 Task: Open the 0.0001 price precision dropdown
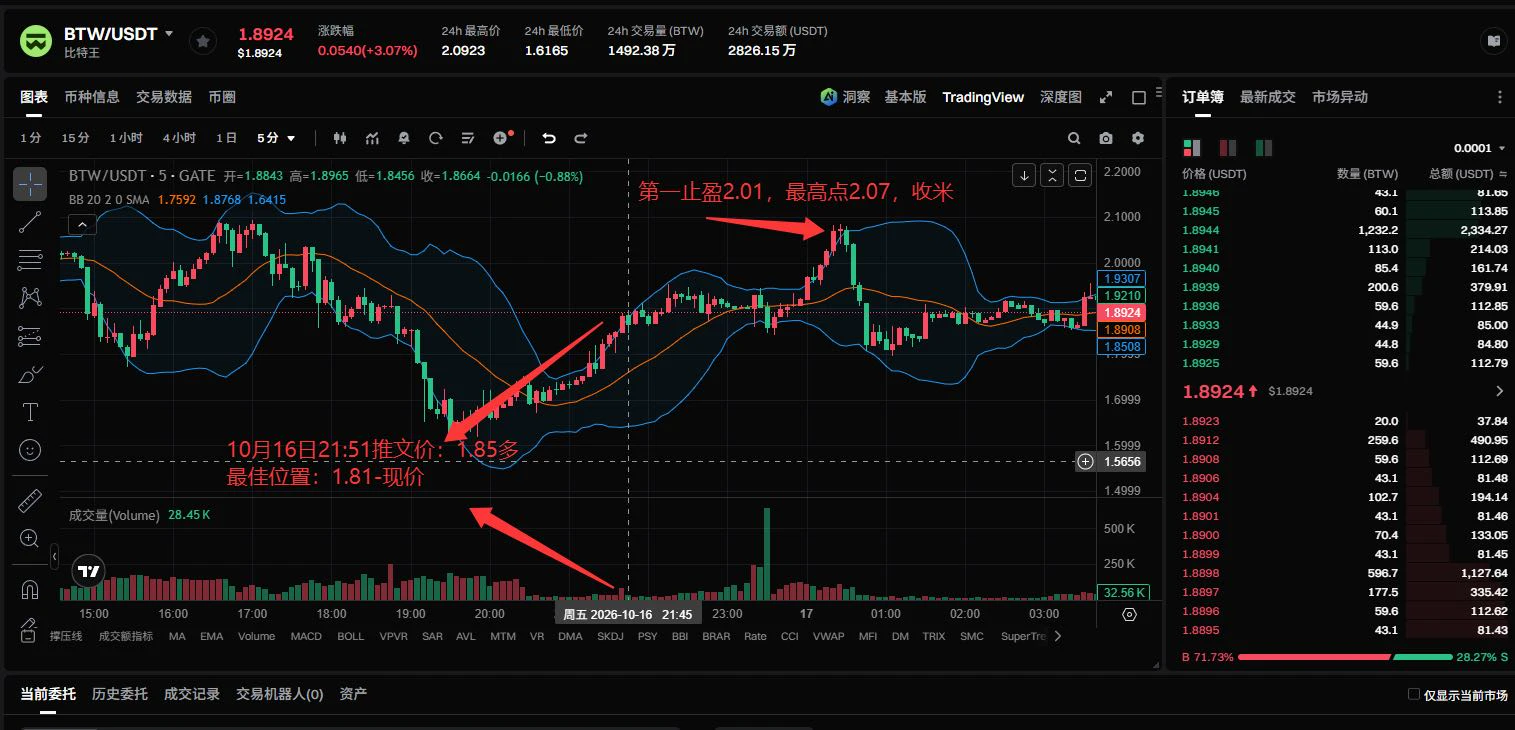pyautogui.click(x=1480, y=148)
